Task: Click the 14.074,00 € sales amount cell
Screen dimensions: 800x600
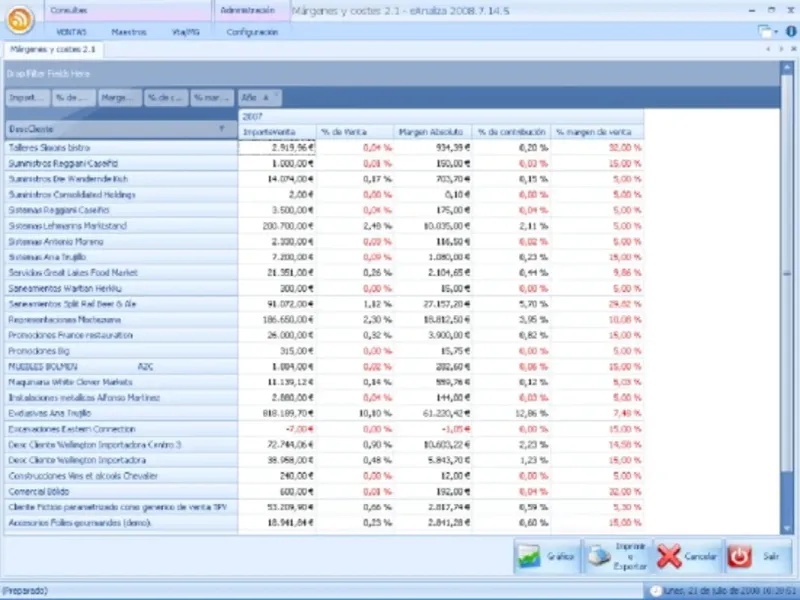Action: [277, 179]
